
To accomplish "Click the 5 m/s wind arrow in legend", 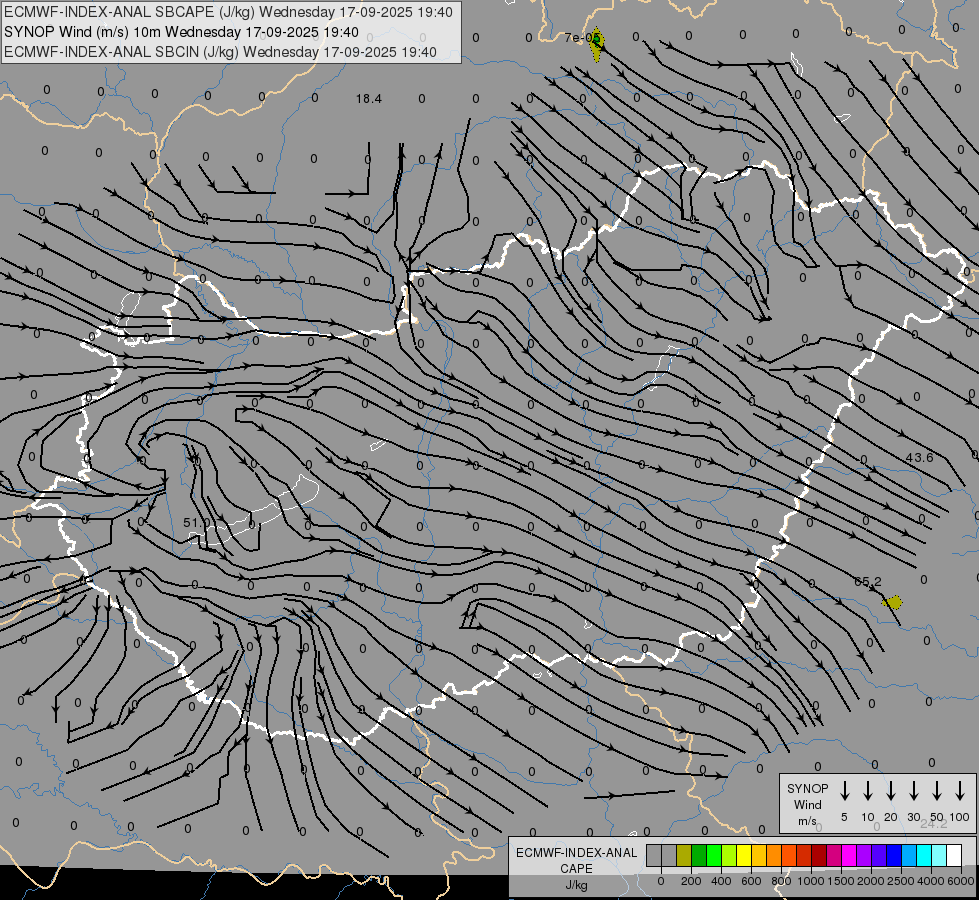I will click(x=845, y=791).
